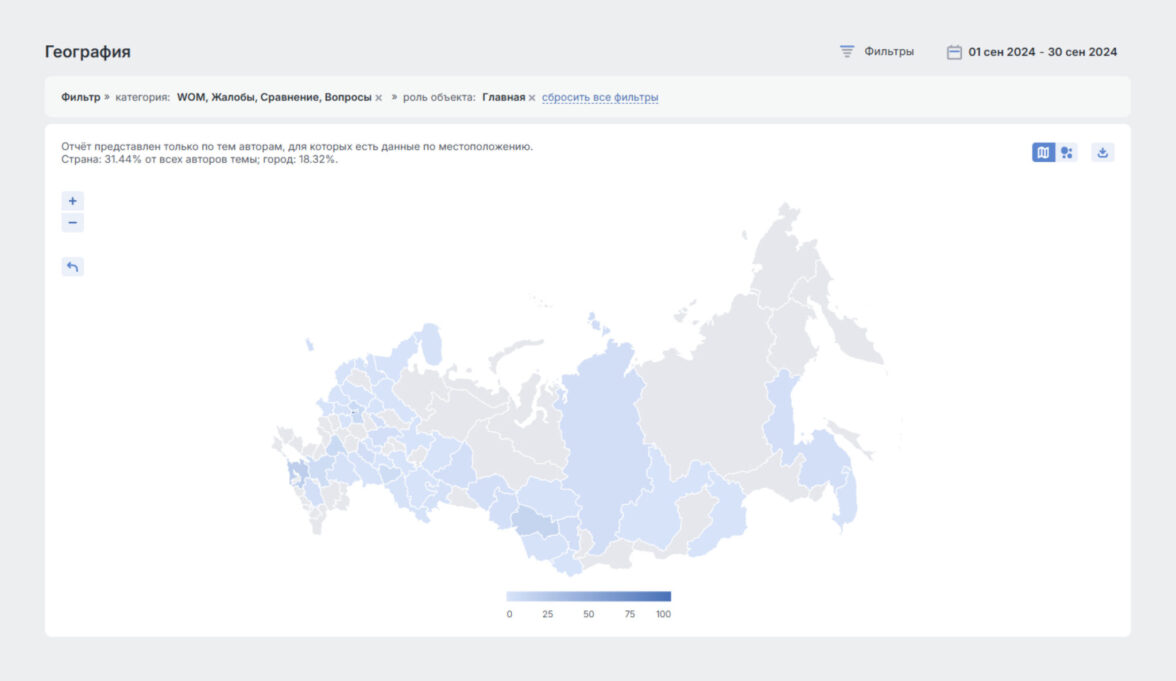Viewport: 1176px width, 681px height.
Task: Click the Главная filter value
Action: (503, 98)
